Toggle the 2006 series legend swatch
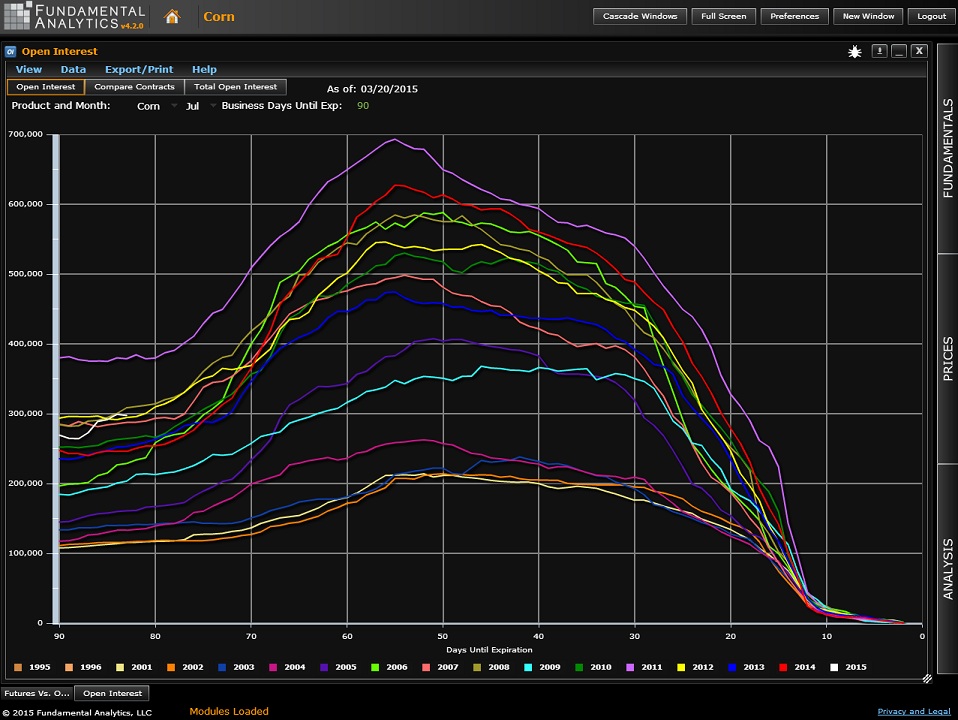The width and height of the screenshot is (958, 720). pos(375,667)
